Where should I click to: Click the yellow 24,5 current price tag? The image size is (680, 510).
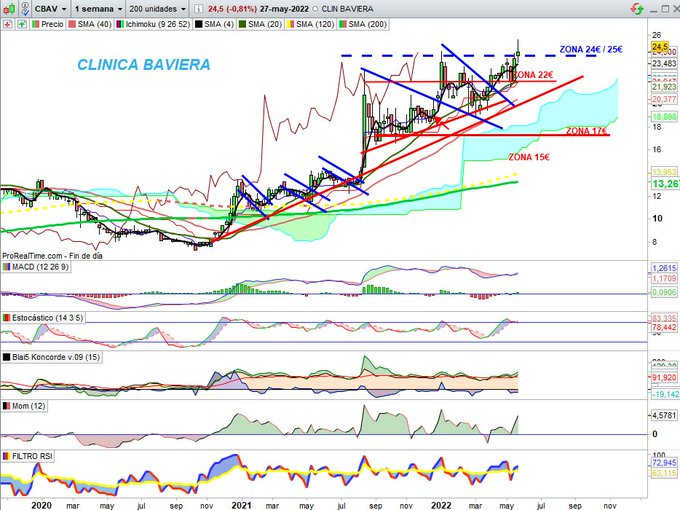[660, 46]
